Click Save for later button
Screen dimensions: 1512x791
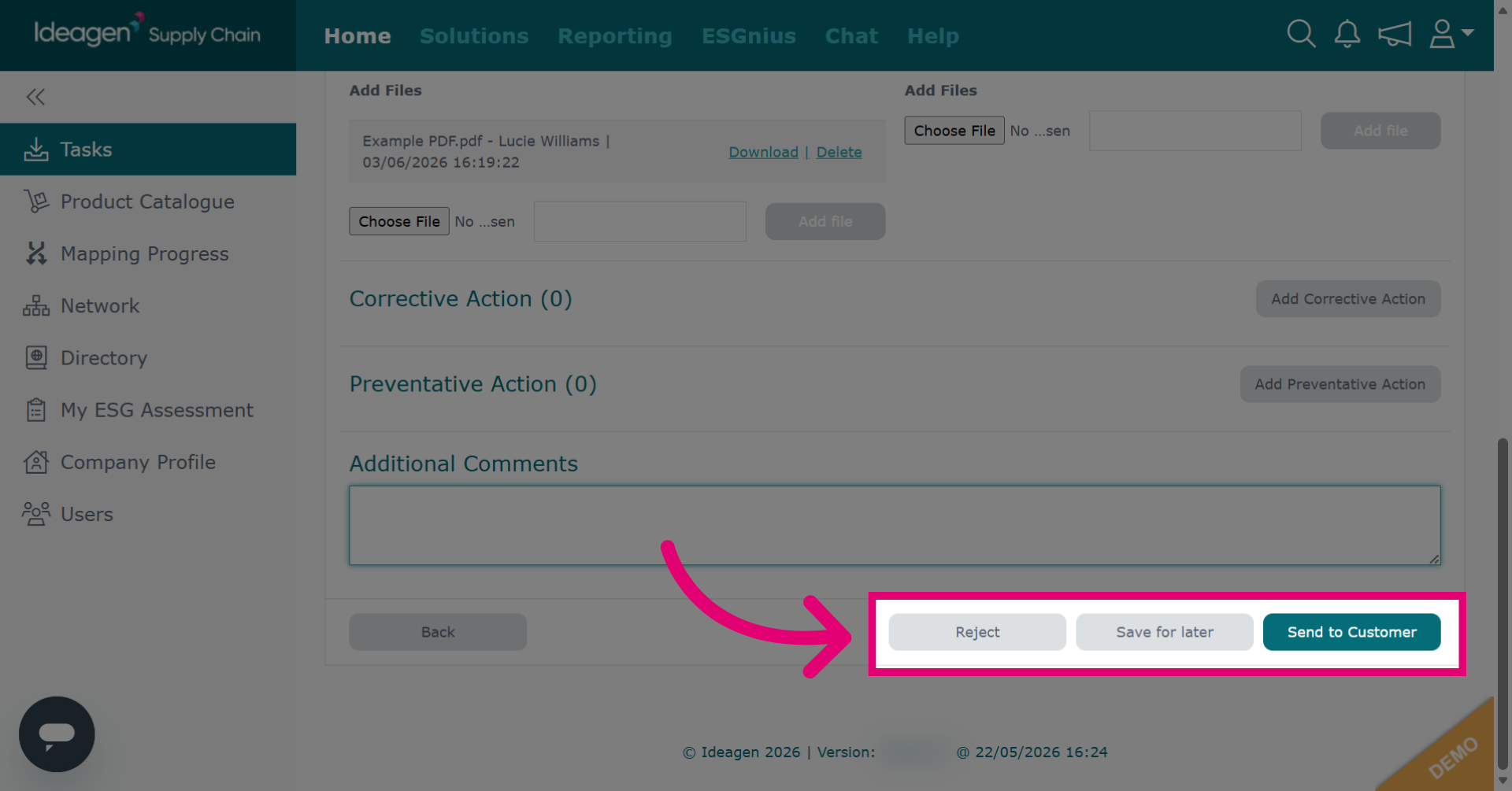1165,632
